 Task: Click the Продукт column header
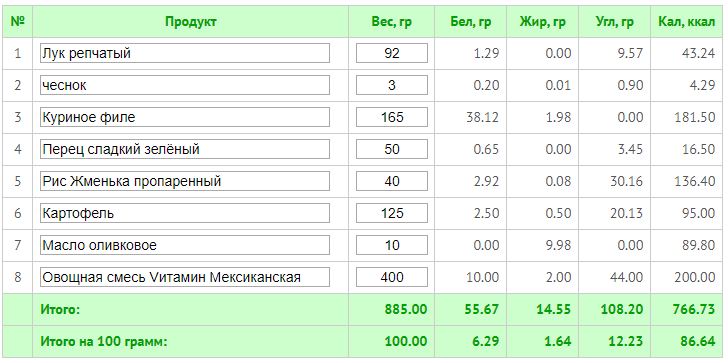click(191, 22)
